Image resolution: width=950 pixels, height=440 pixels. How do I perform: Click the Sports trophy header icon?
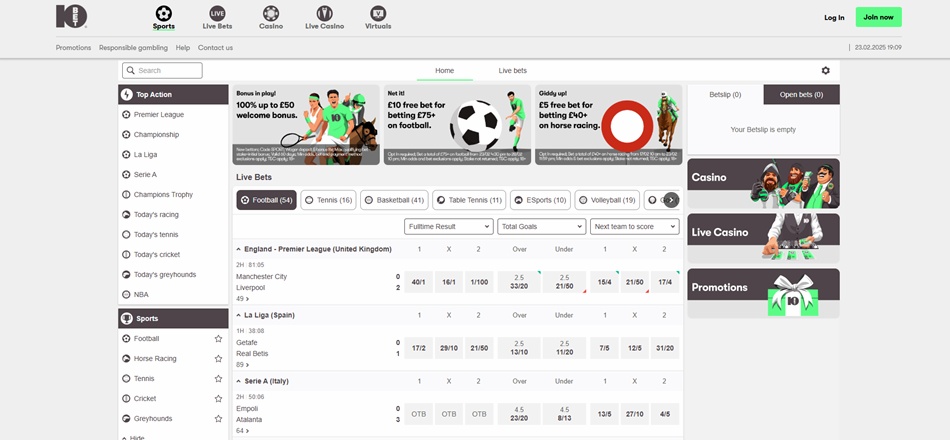click(x=127, y=318)
